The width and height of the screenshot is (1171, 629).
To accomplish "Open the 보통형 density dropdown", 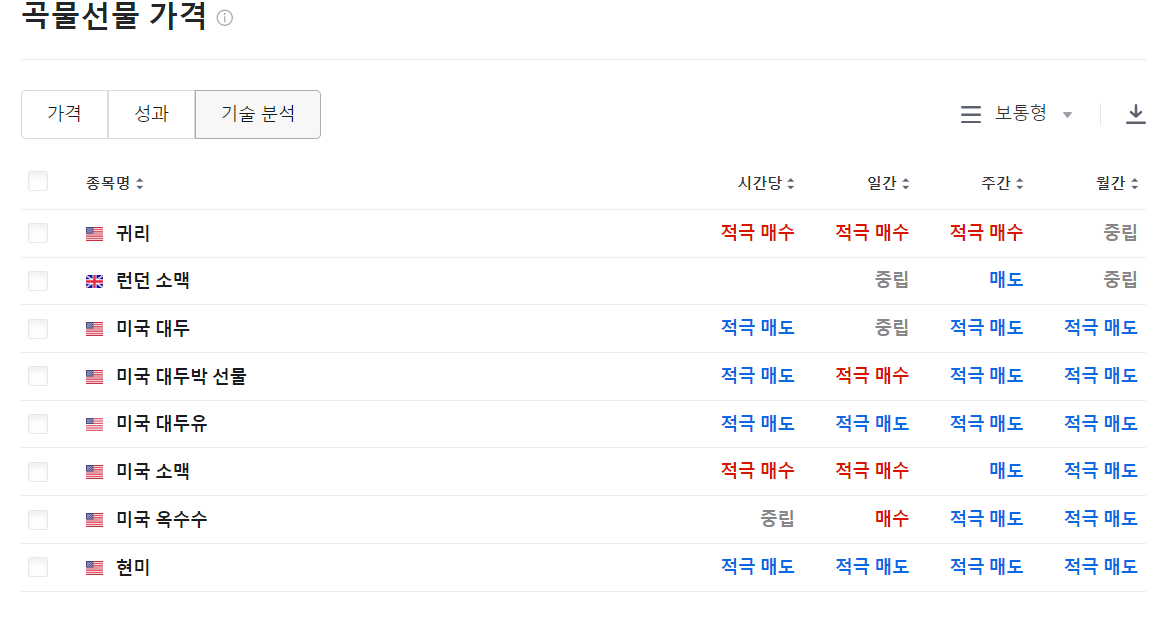I will tap(1033, 114).
